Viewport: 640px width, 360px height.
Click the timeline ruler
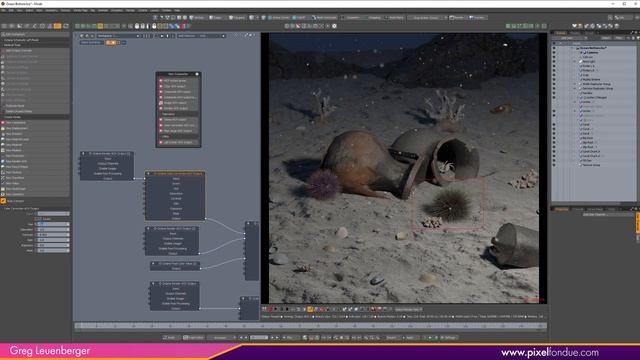(x=310, y=326)
